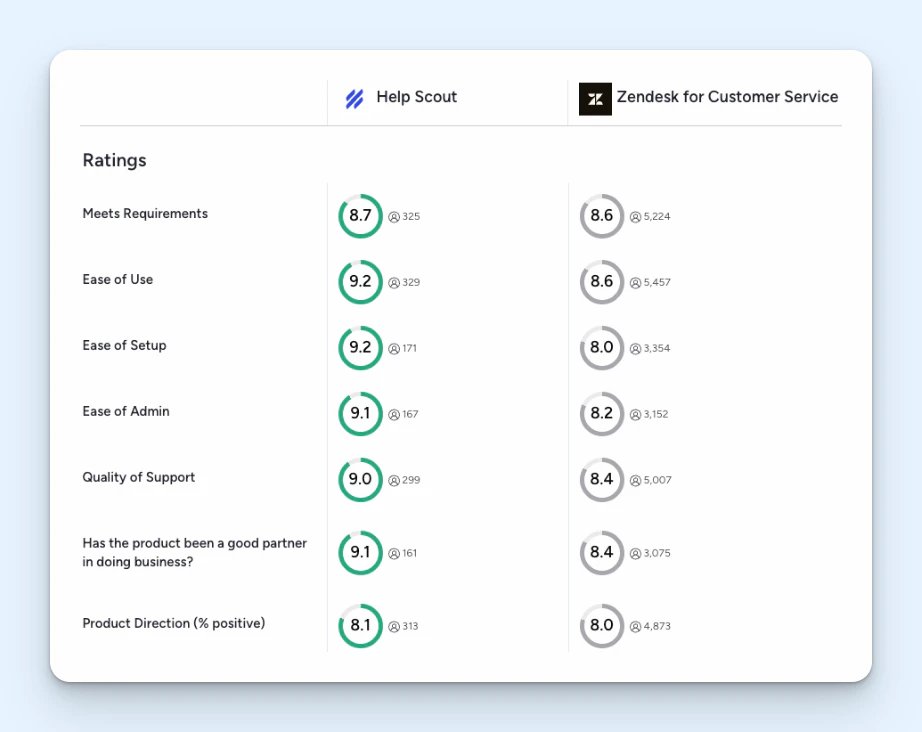Click reviewer icon beside 313 count
922x732 pixels.
394,627
